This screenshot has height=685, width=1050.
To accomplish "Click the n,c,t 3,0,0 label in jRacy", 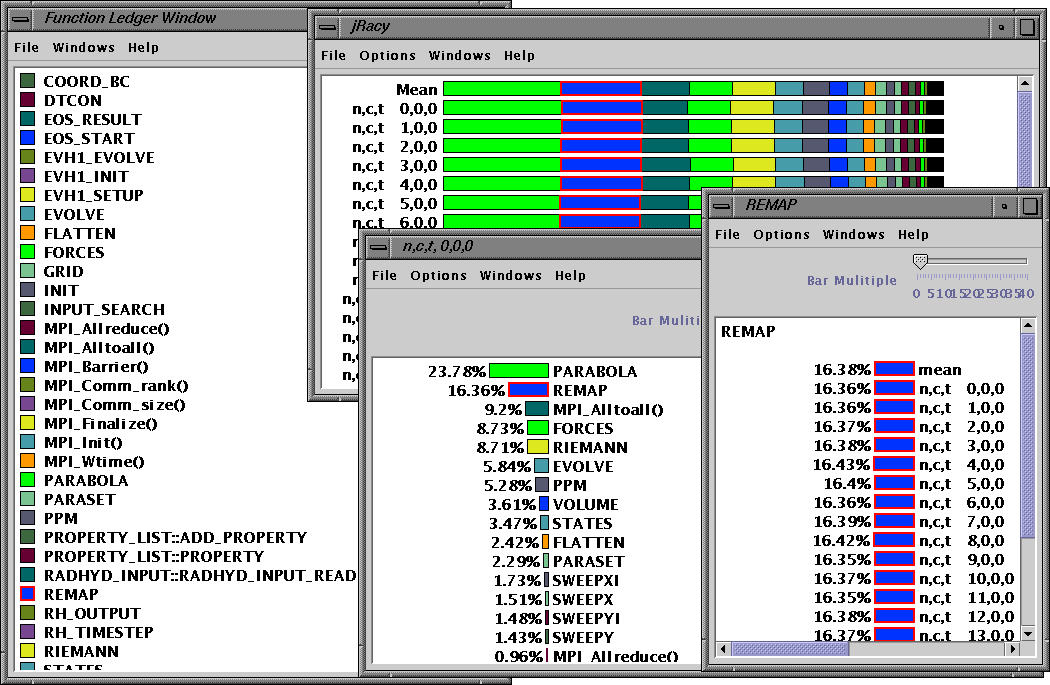I will (x=395, y=165).
